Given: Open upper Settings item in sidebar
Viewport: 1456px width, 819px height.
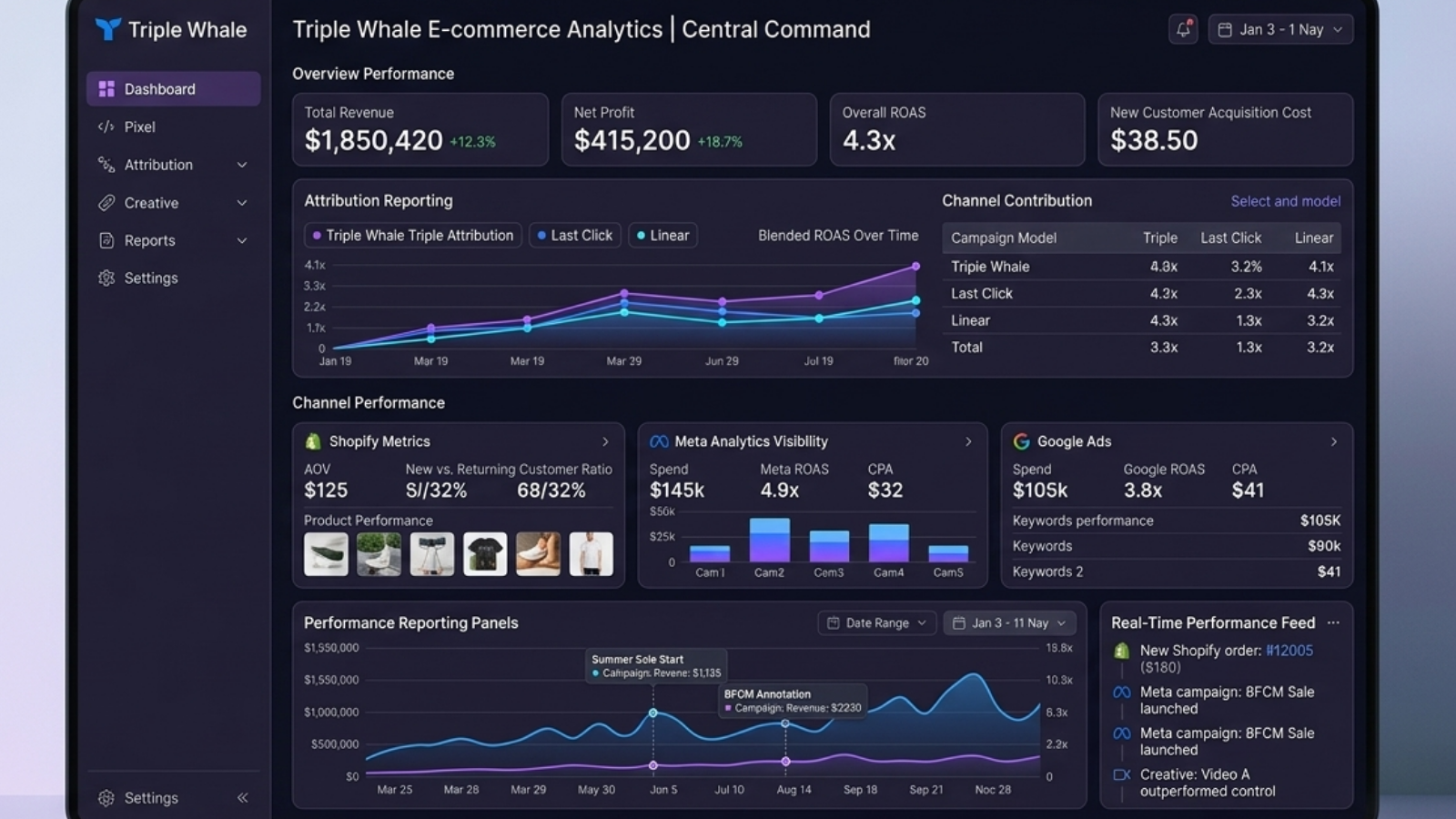Looking at the screenshot, I should [174, 278].
